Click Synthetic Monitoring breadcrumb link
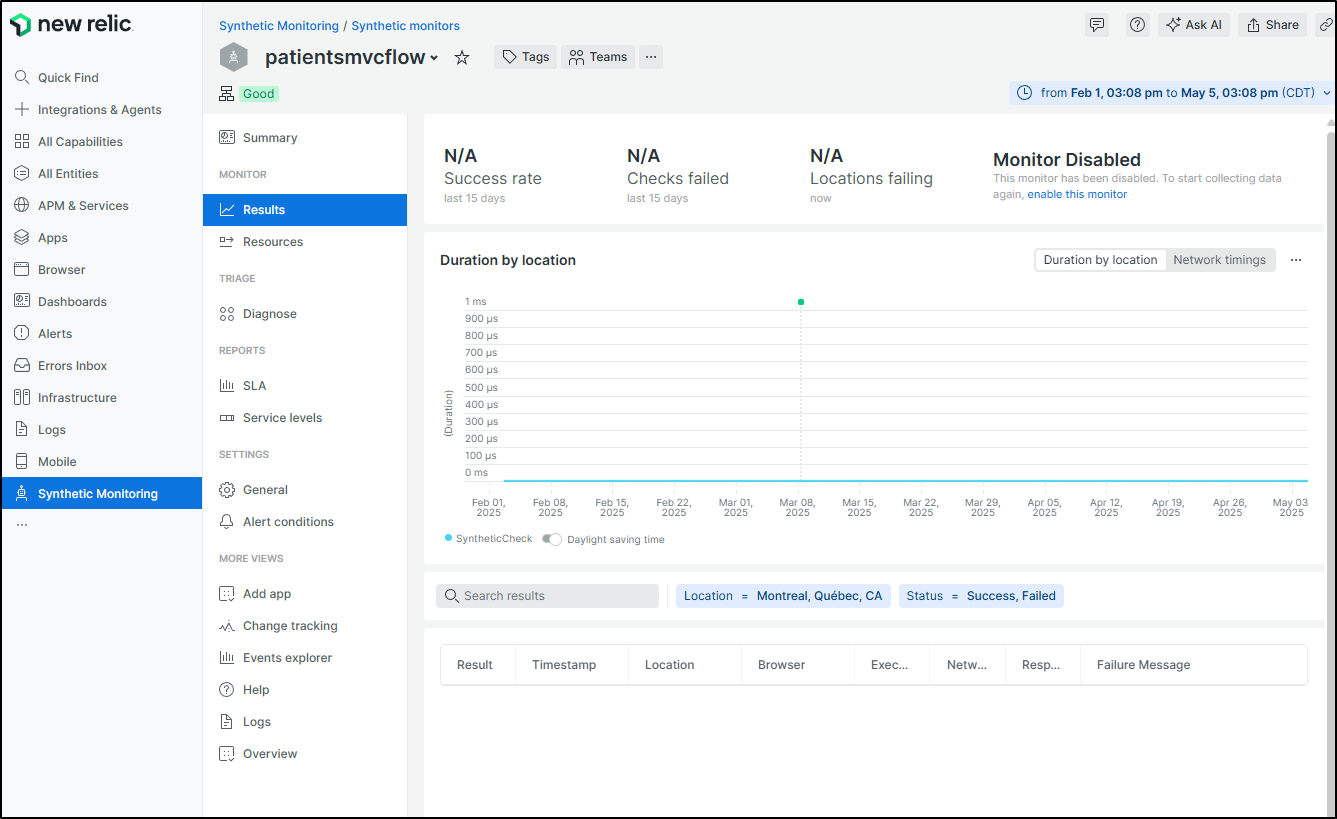Viewport: 1337px width, 819px height. tap(279, 25)
